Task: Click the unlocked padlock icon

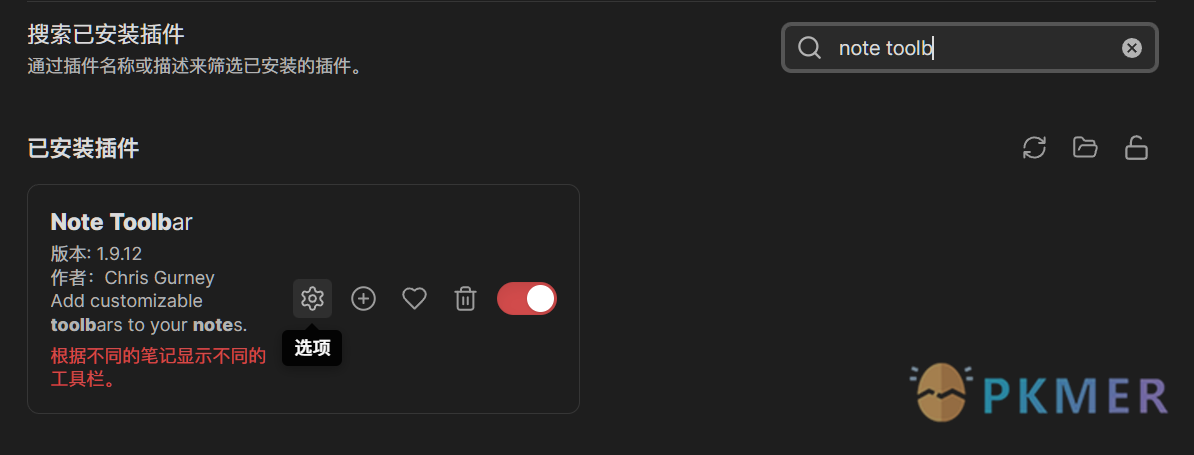Action: tap(1136, 148)
